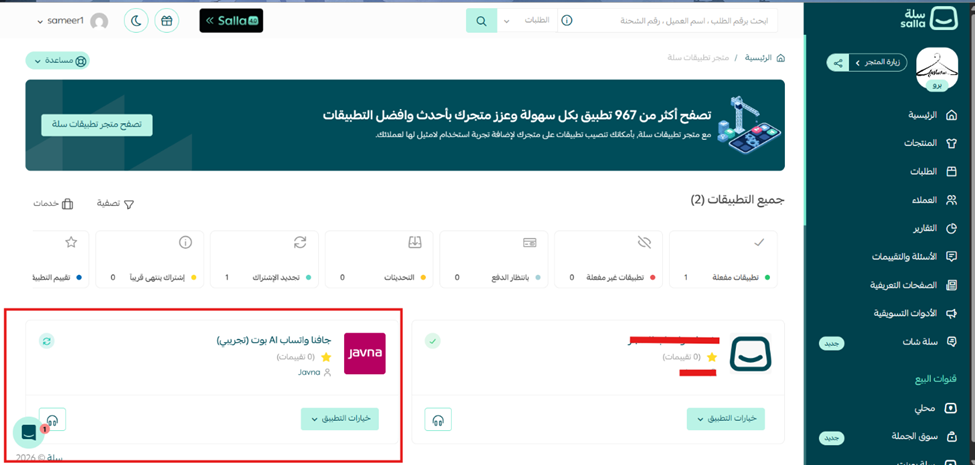
Task: Click the الأدوات التسويقية megaphone icon
Action: (x=951, y=313)
